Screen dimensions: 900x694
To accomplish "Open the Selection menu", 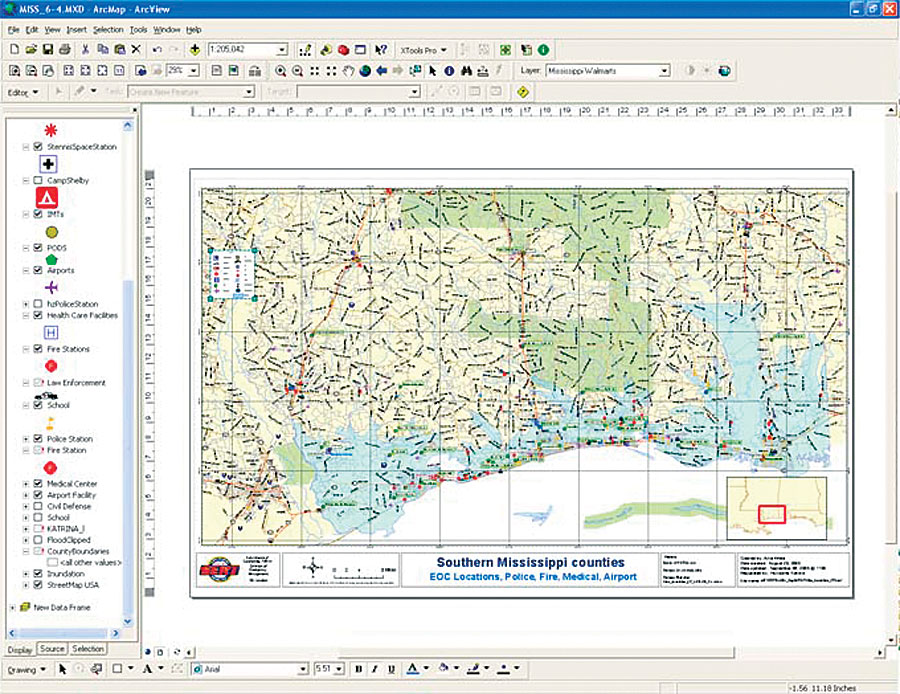I will (108, 30).
